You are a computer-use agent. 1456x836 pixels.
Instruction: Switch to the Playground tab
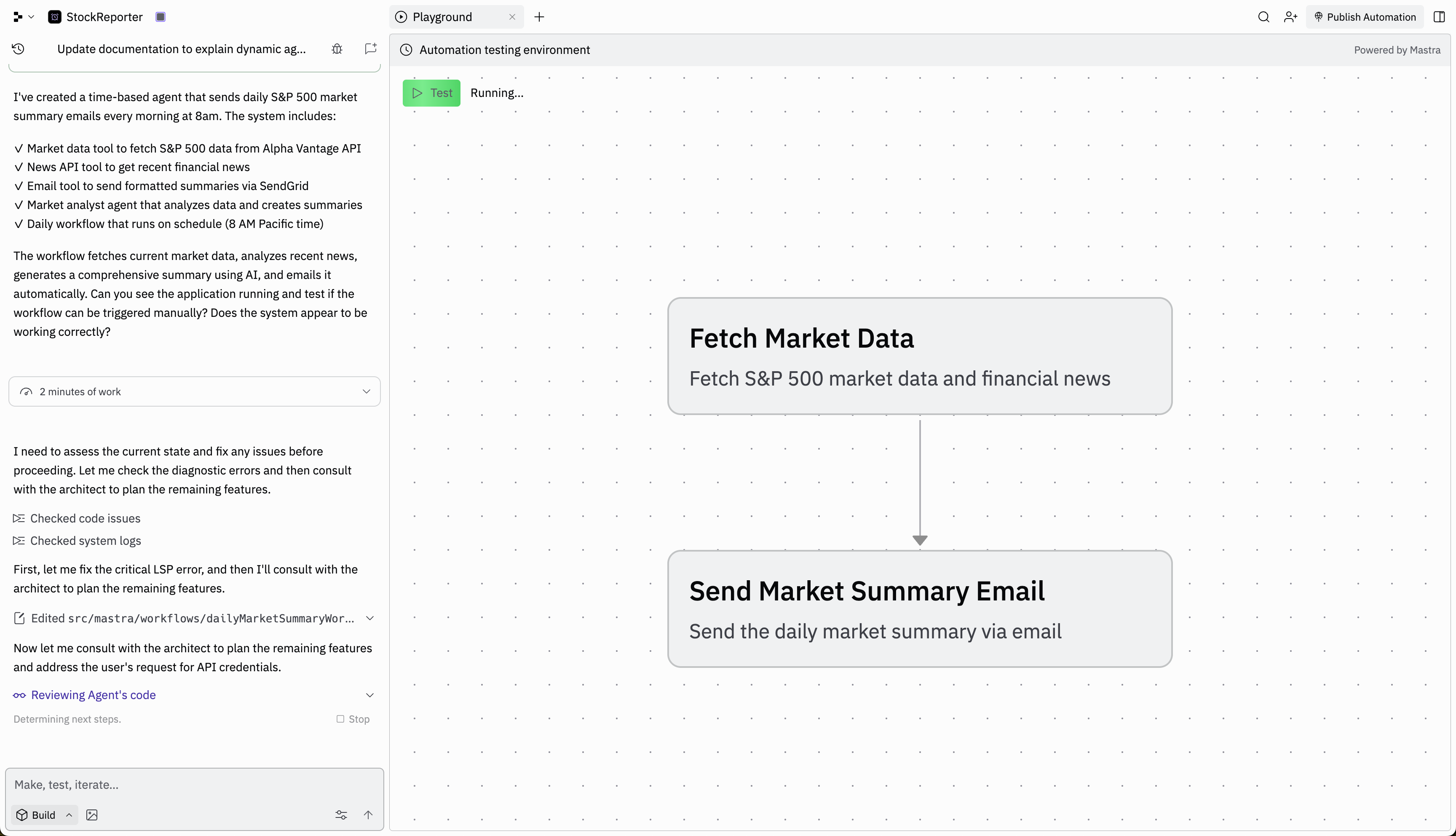click(442, 17)
